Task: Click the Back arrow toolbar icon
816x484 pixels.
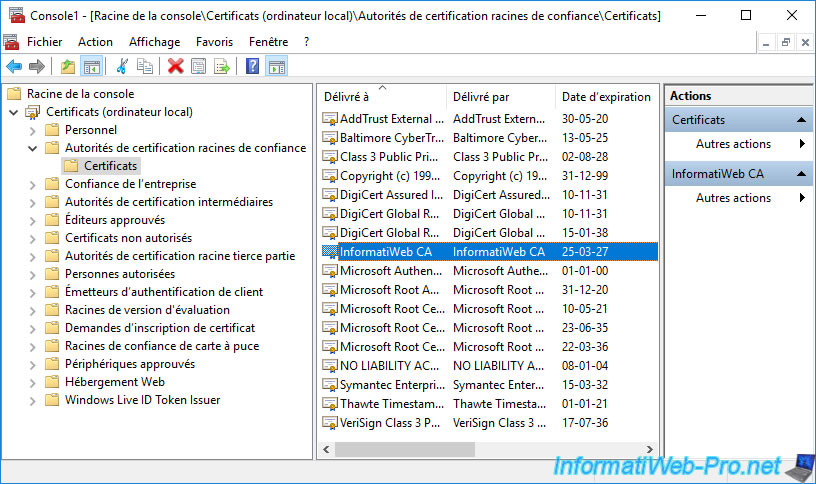Action: [14, 67]
